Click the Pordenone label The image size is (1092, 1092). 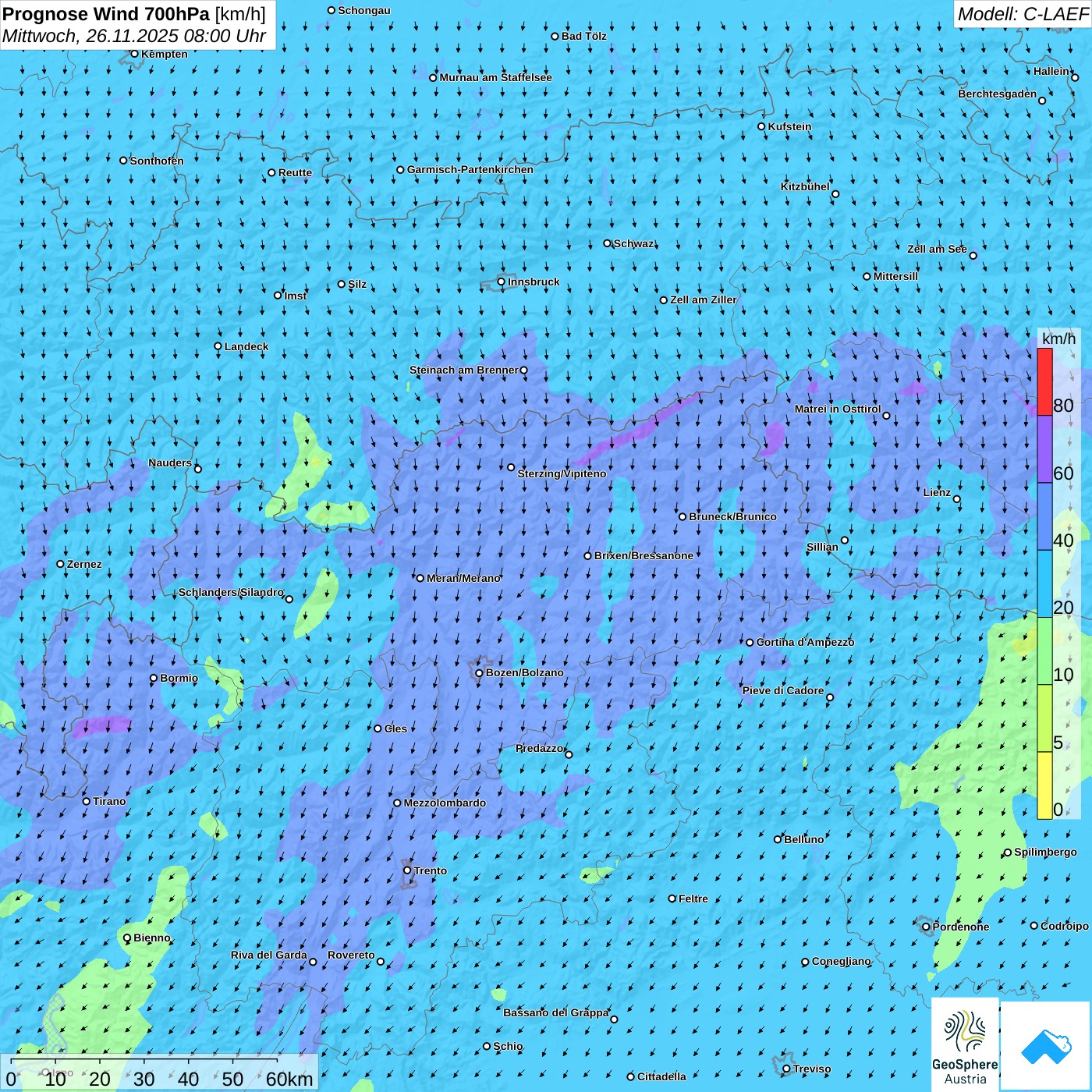tap(961, 927)
